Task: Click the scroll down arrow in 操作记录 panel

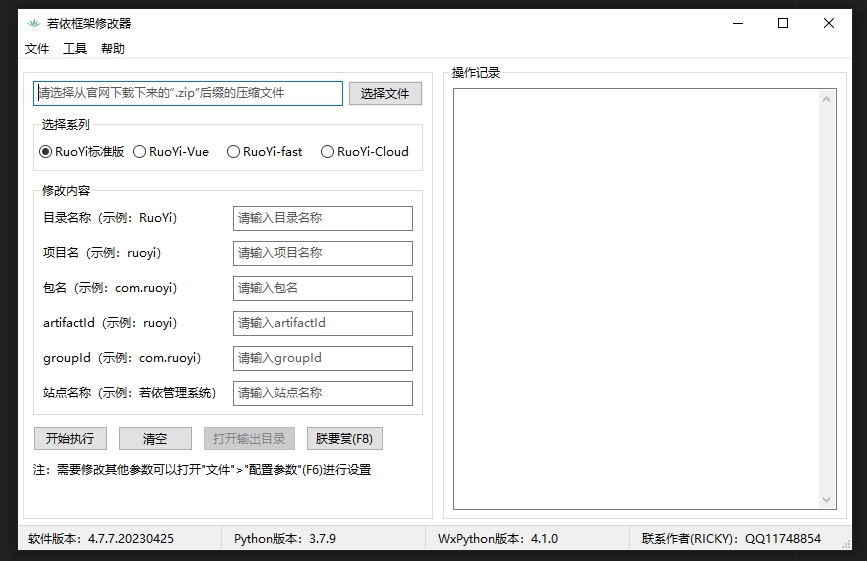Action: click(827, 500)
